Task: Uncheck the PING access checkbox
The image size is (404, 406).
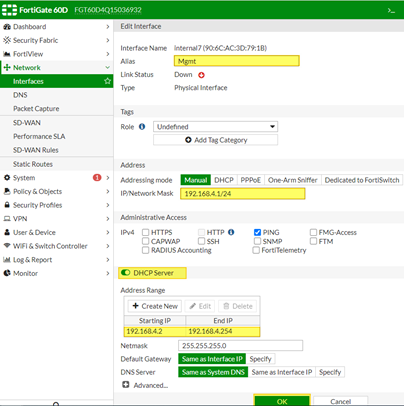Action: tap(257, 232)
